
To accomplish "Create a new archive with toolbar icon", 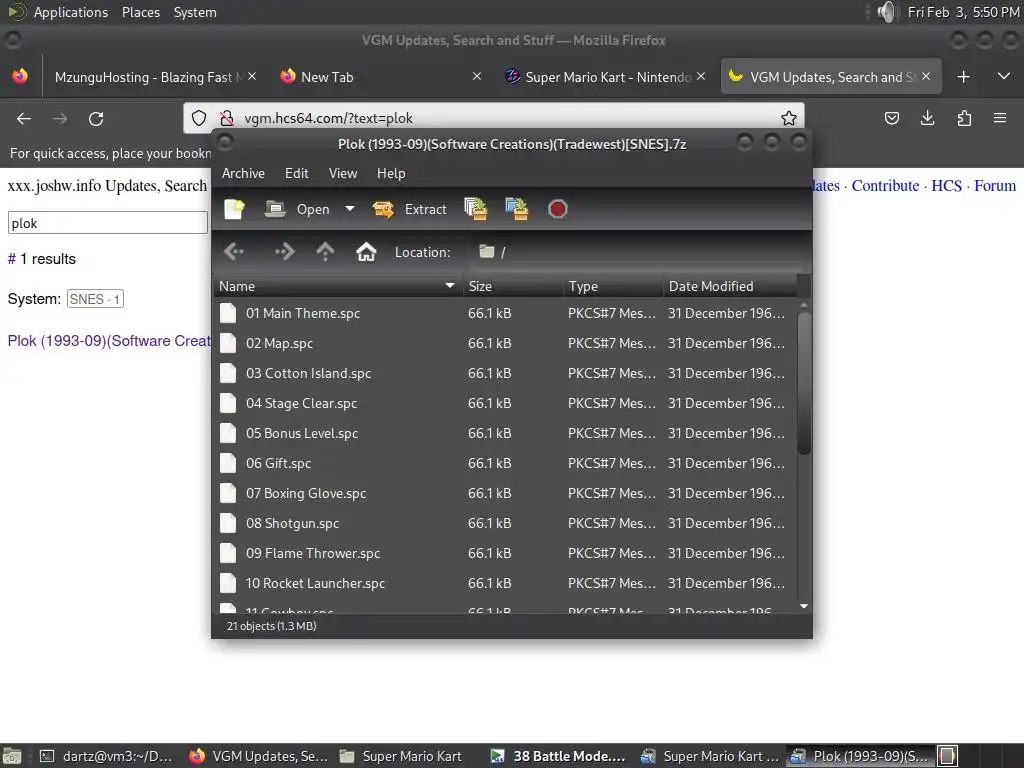I will (x=234, y=209).
